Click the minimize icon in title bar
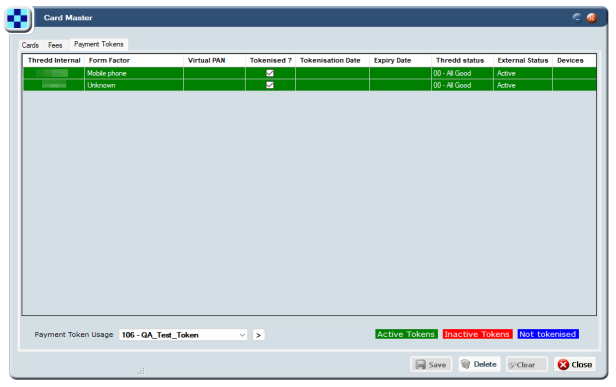 click(x=577, y=17)
